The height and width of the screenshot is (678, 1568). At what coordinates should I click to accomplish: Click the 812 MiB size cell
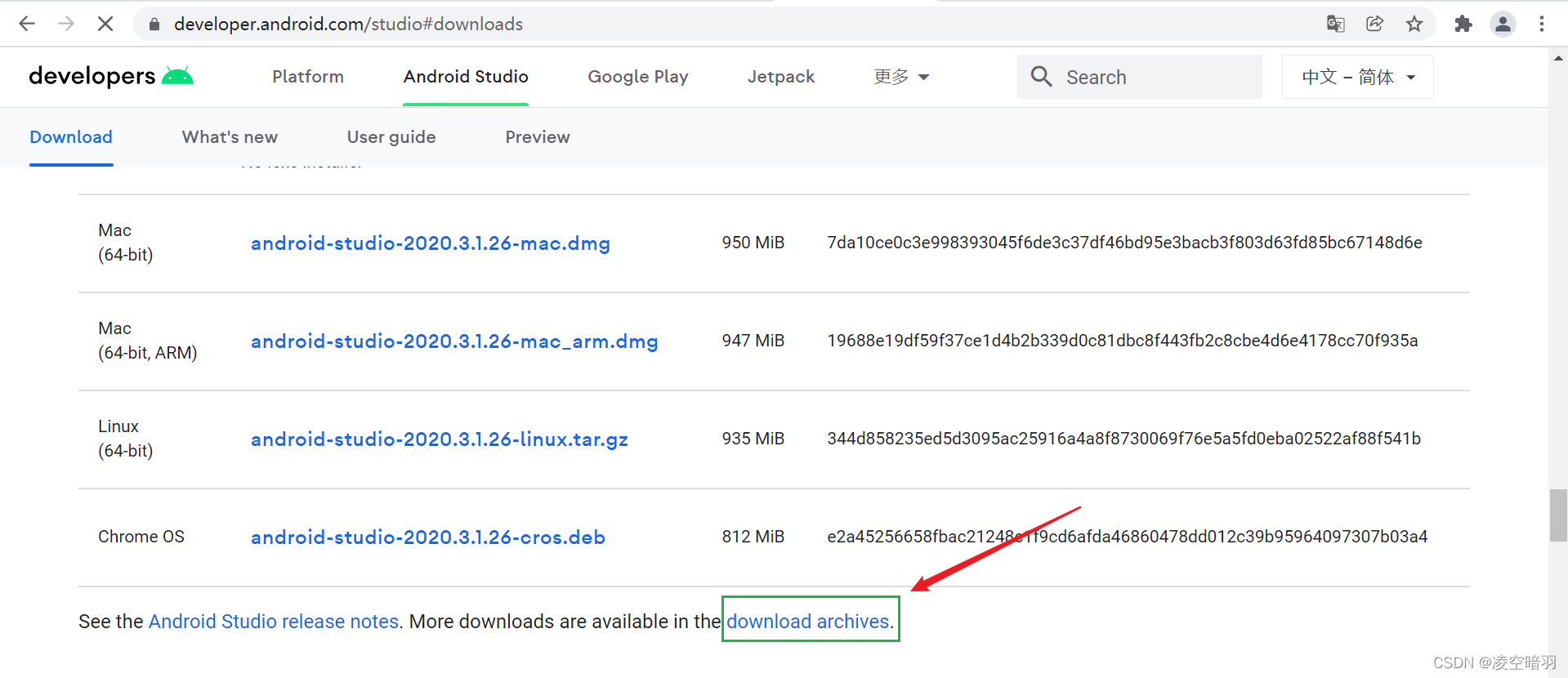pos(753,537)
